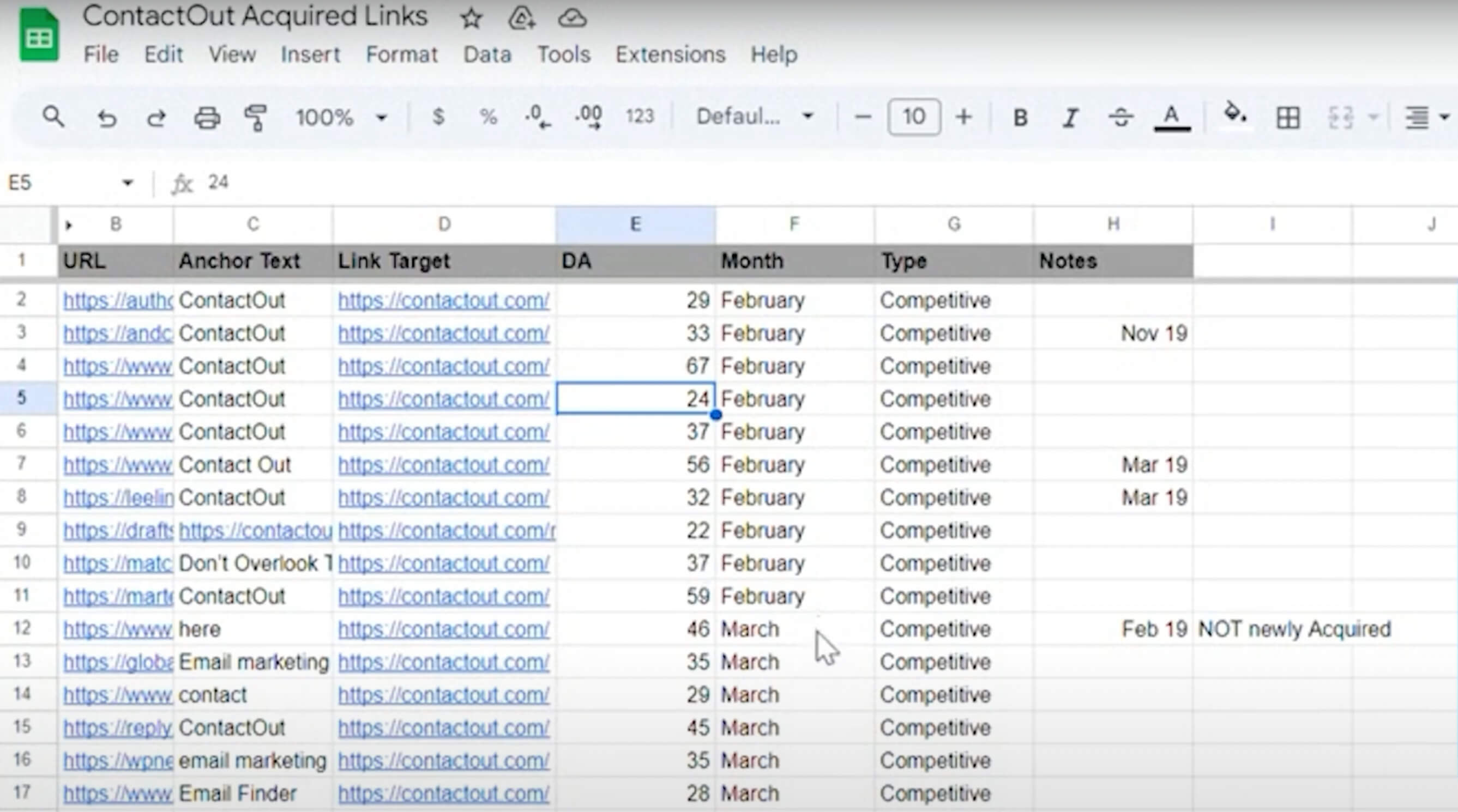Expand hidden column A arrow
1458x812 pixels.
point(69,225)
